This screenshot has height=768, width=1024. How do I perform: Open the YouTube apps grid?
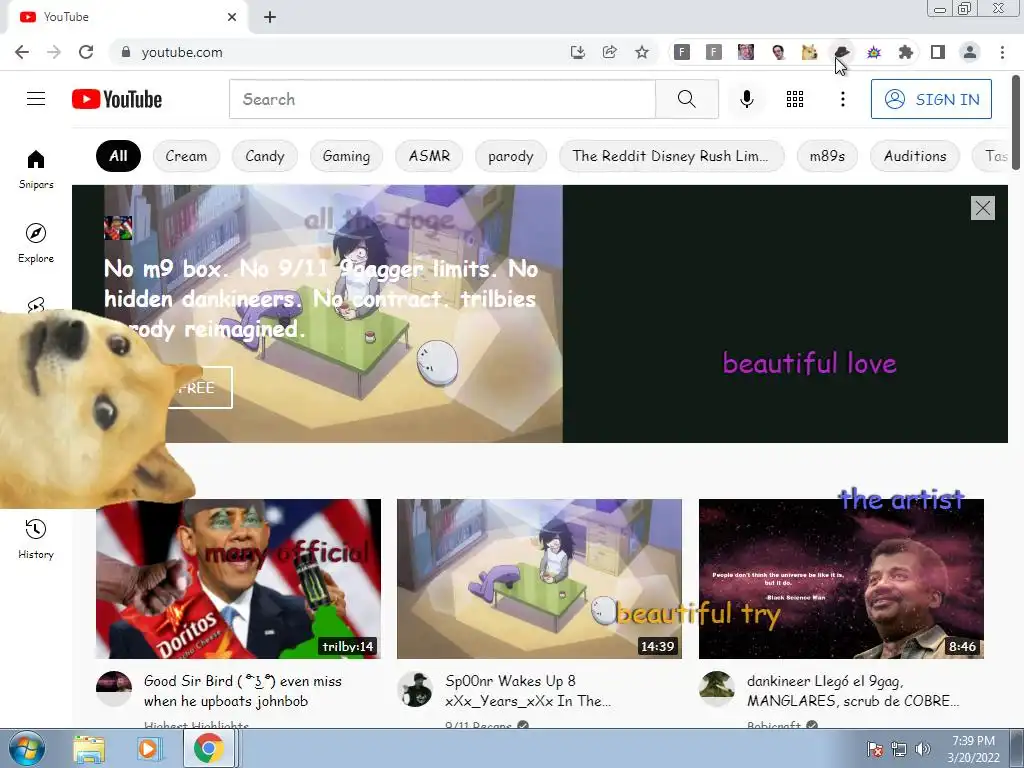point(795,99)
